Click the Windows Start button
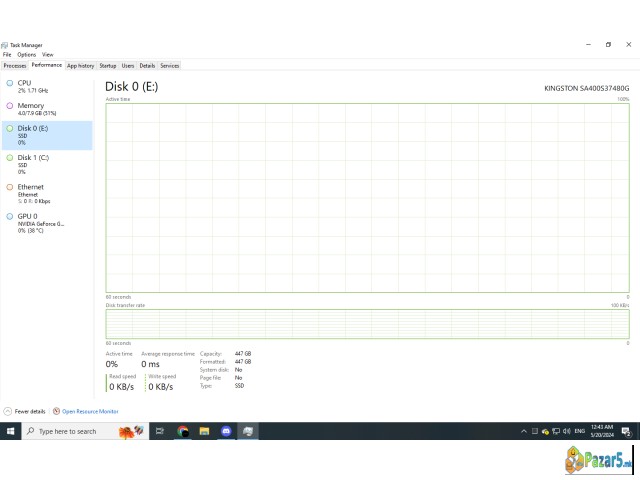The height and width of the screenshot is (480, 640). point(11,431)
